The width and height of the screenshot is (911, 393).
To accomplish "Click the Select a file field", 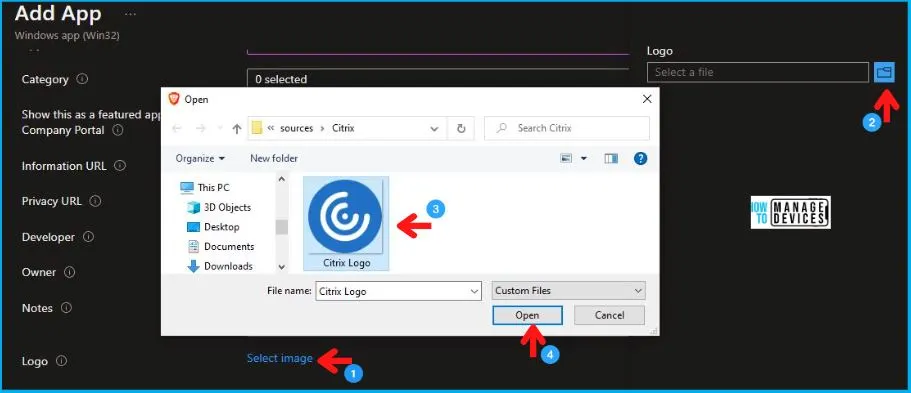I will (x=758, y=72).
